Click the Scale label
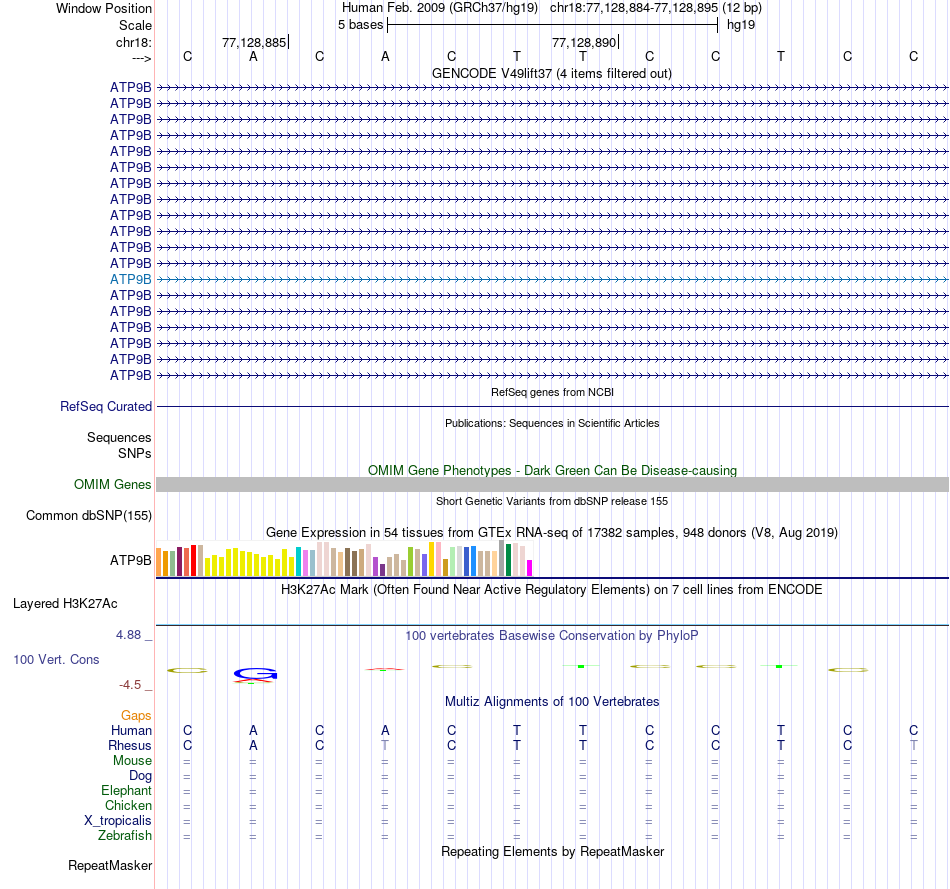The image size is (950, 889). click(x=135, y=25)
